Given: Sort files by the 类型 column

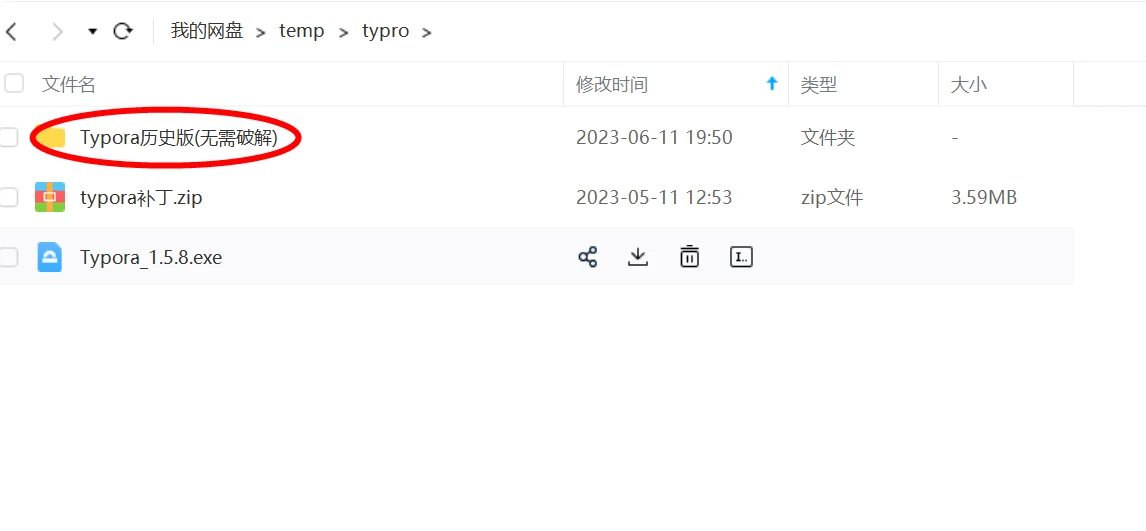Looking at the screenshot, I should pyautogui.click(x=819, y=85).
